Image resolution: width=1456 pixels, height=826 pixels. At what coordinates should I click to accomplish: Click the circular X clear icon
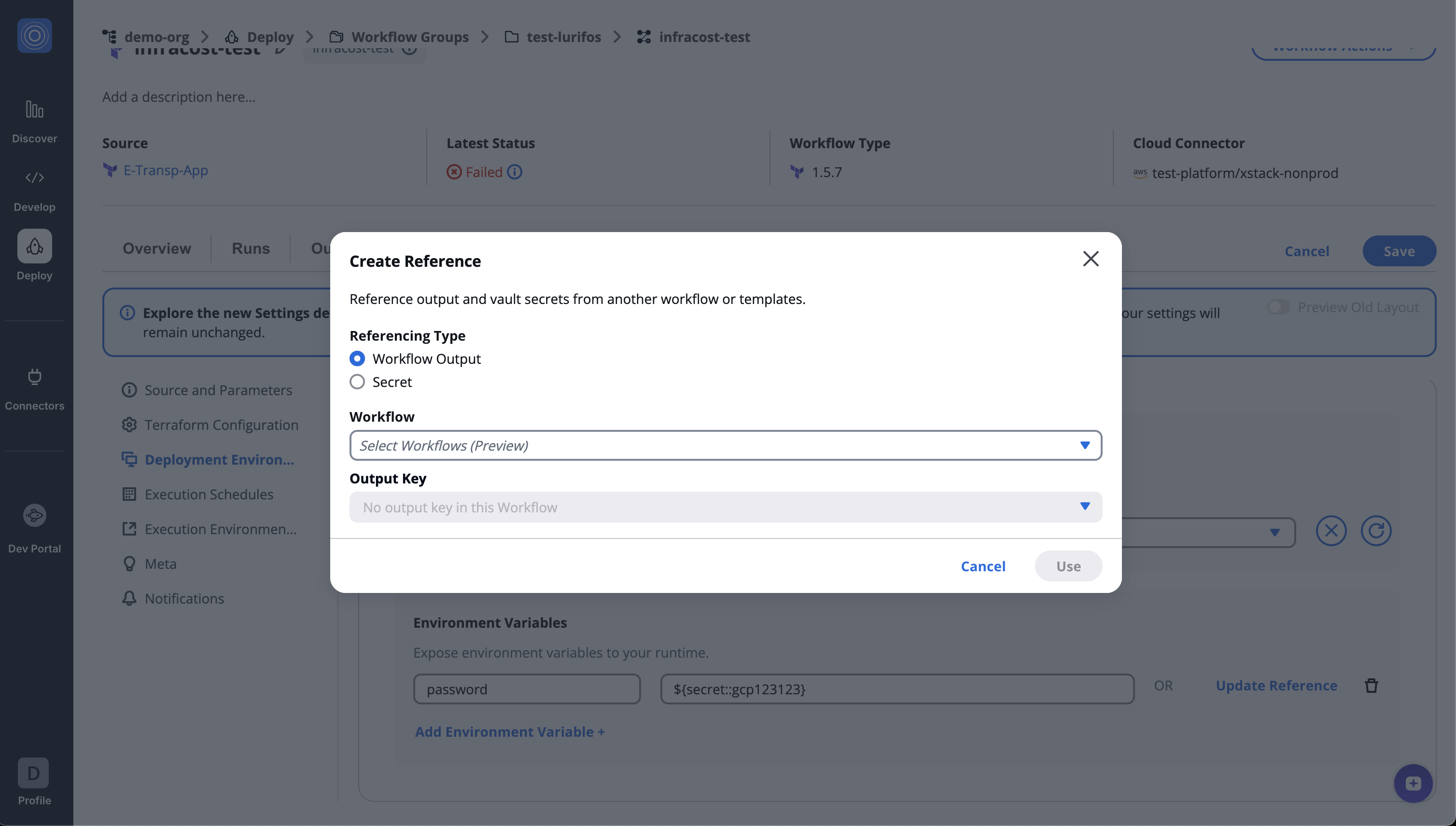point(1330,531)
